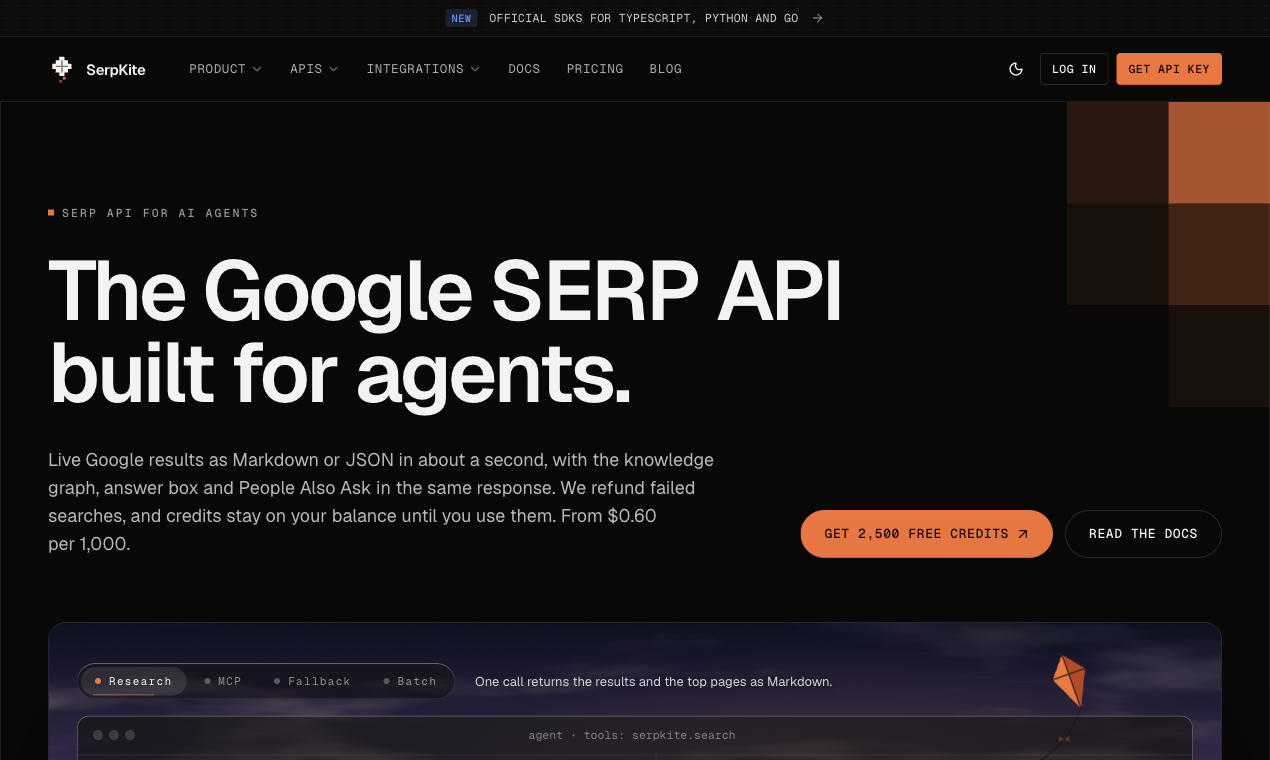Click the headline 'The Google SERP API'

(445, 291)
